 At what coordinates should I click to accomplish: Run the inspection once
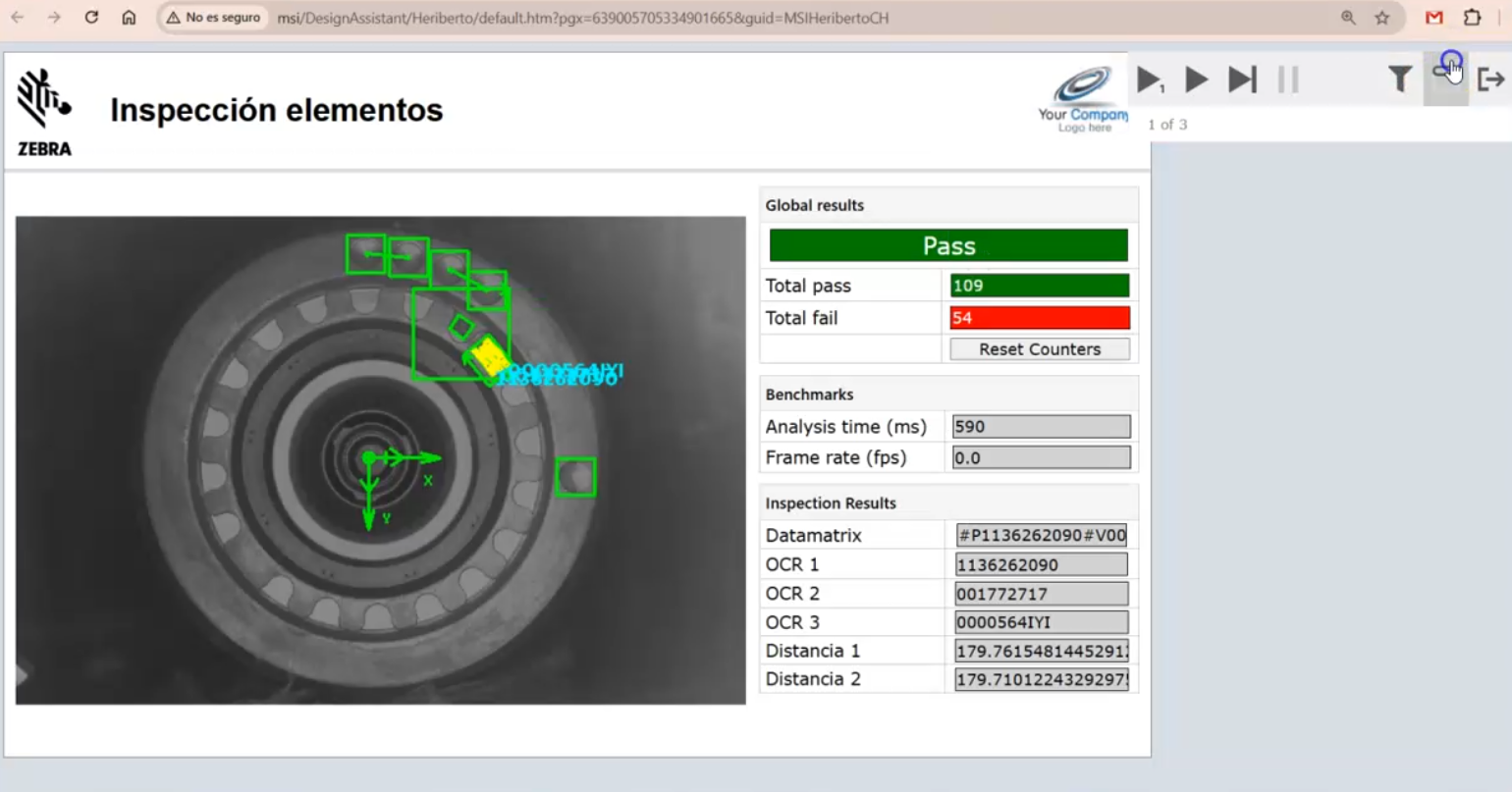(x=1150, y=80)
